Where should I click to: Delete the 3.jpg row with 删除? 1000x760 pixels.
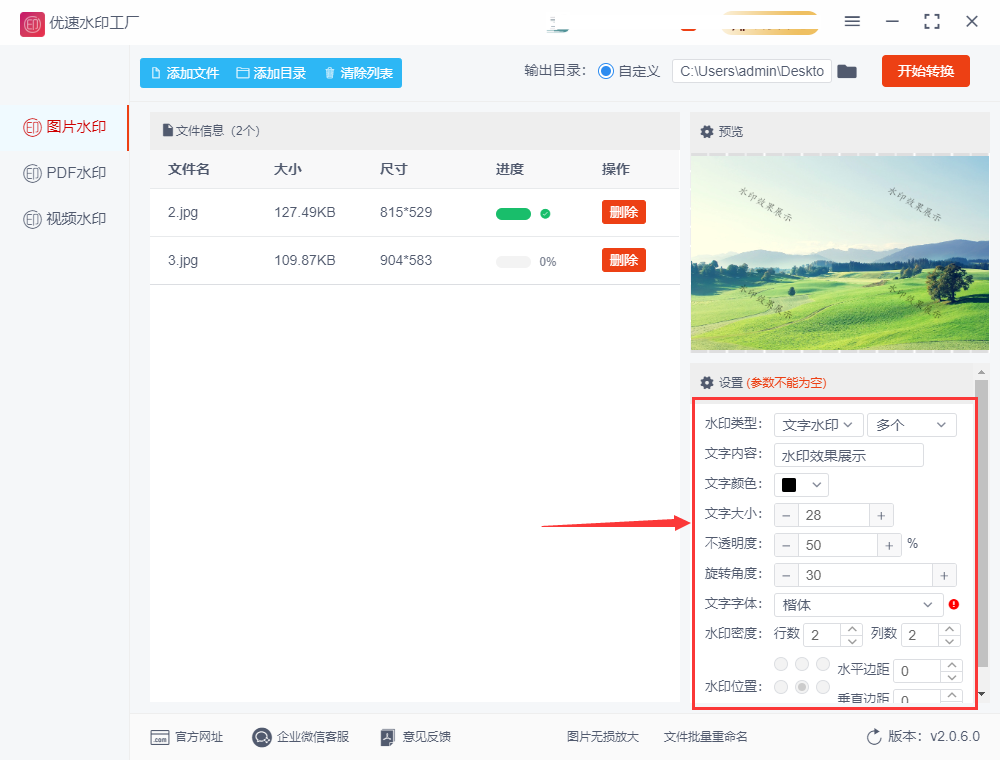point(624,260)
